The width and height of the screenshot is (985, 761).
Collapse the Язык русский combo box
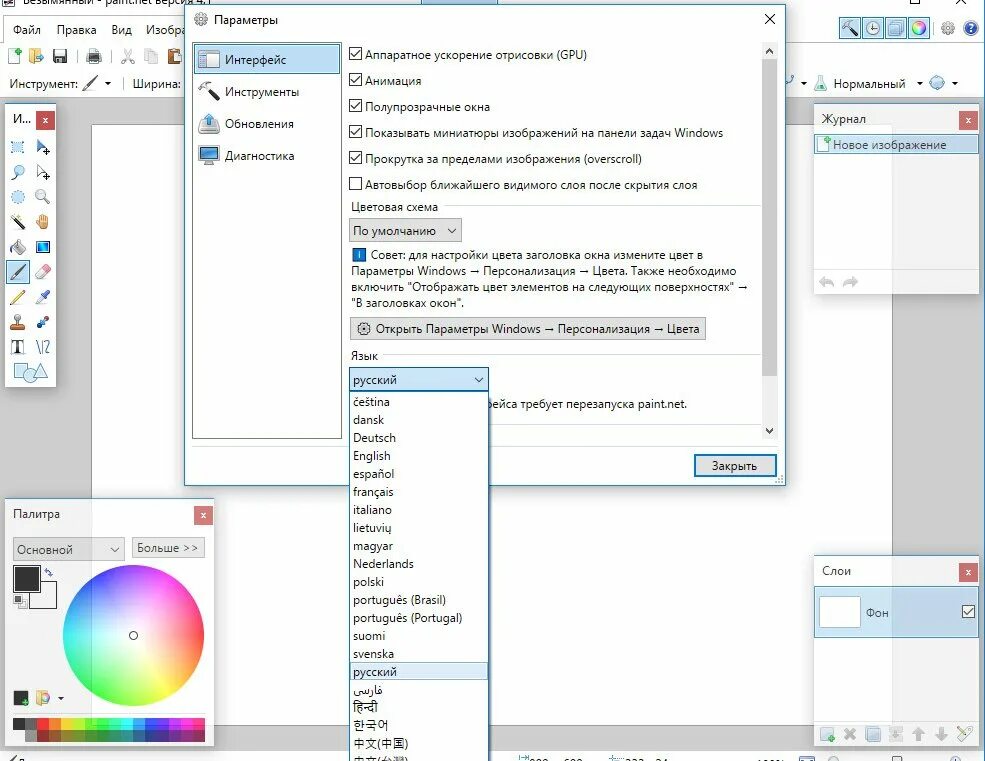click(418, 380)
